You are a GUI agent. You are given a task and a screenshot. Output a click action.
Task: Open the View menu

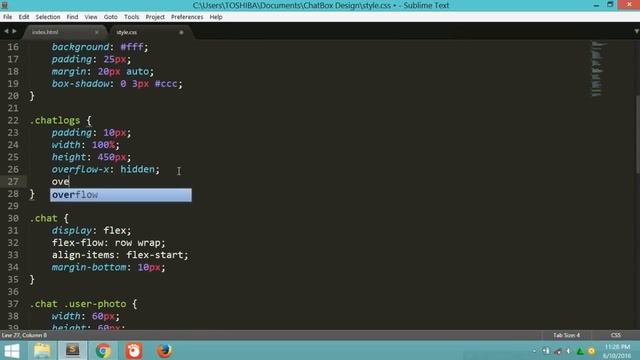pyautogui.click(x=91, y=17)
